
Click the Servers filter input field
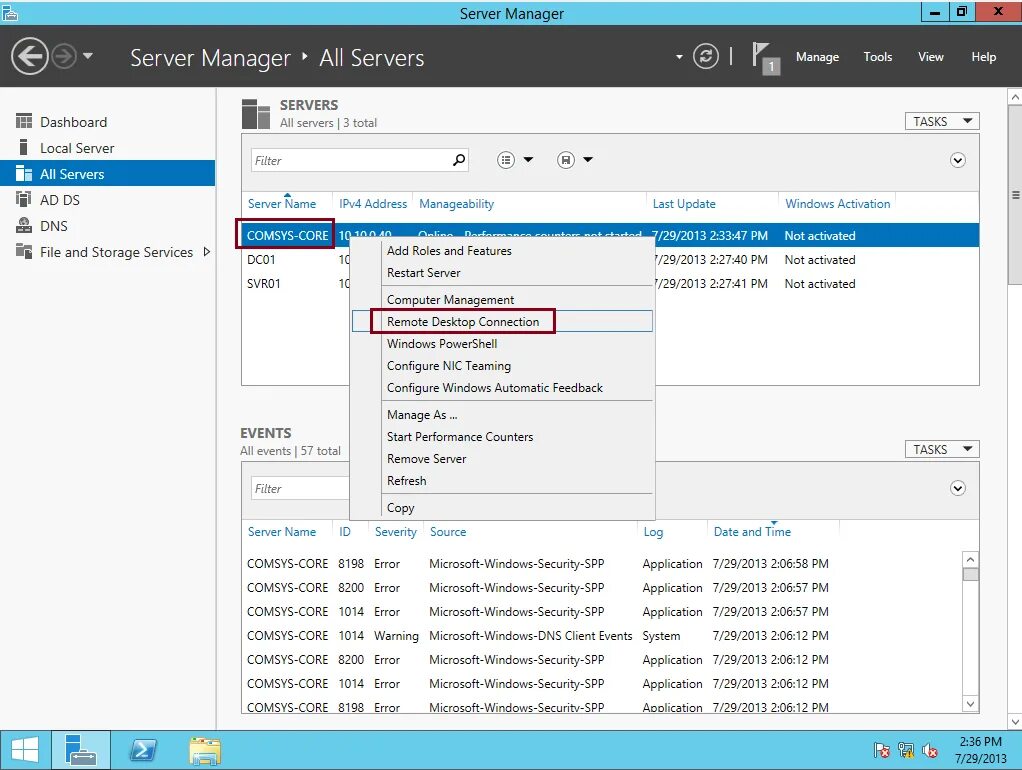point(351,160)
